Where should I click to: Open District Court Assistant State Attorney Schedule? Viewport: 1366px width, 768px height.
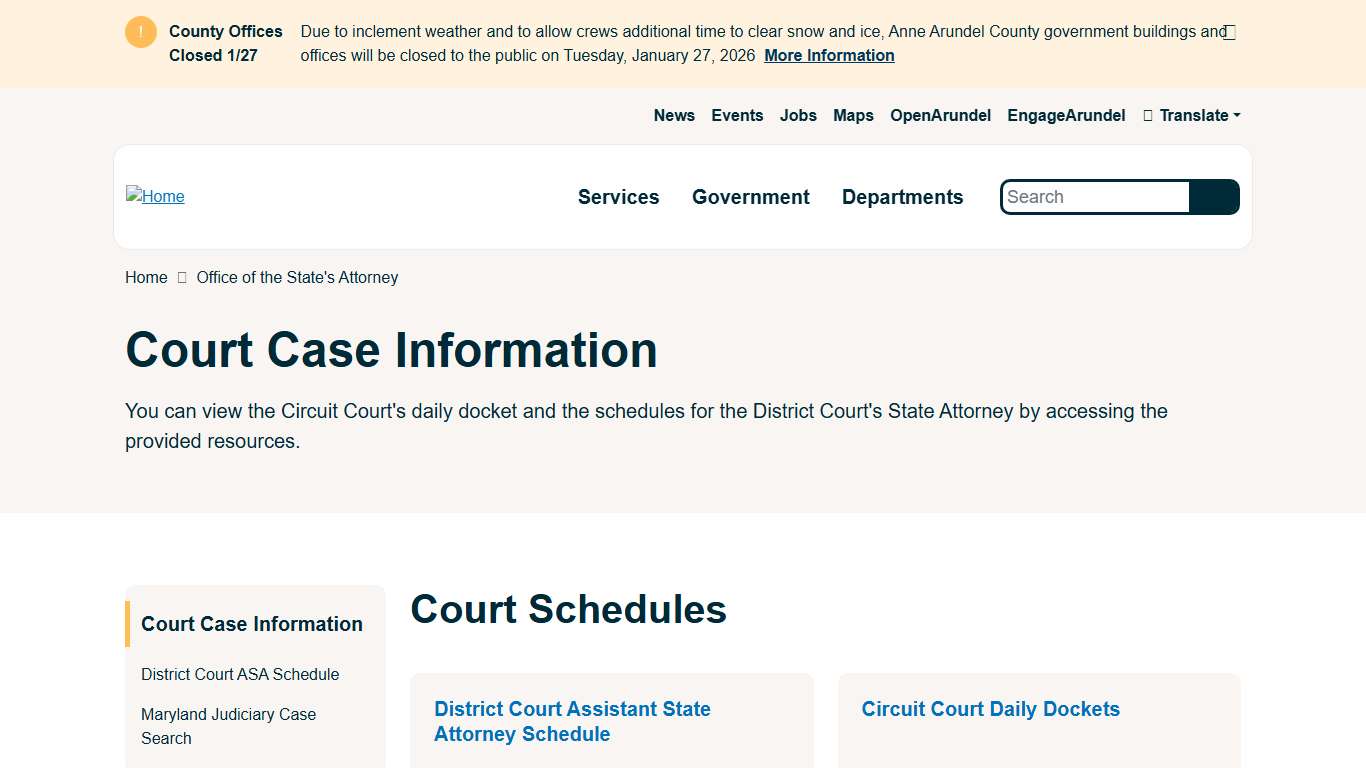click(572, 721)
